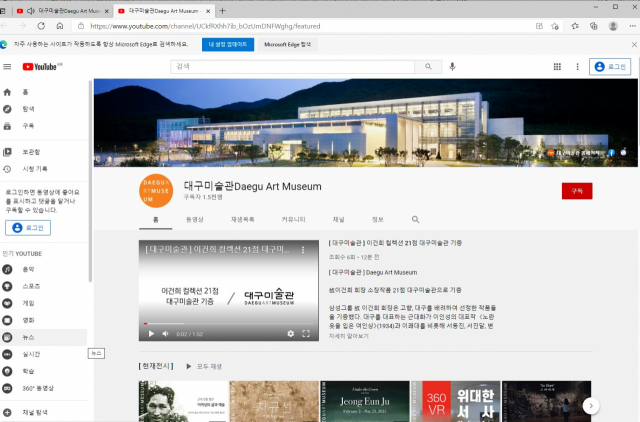Screen dimensions: 640x422
Task: Click Microsoft Edge 탐색 button
Action: [x=287, y=44]
